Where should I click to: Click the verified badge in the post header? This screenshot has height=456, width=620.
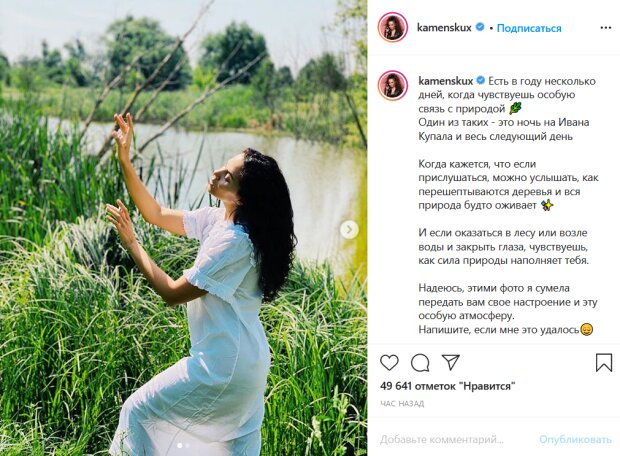pyautogui.click(x=480, y=27)
